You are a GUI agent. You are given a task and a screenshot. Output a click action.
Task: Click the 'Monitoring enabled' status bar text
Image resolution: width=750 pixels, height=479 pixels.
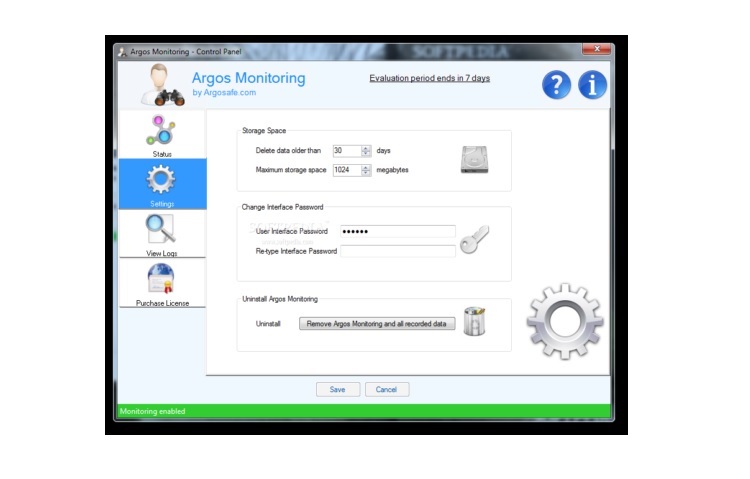tap(153, 411)
